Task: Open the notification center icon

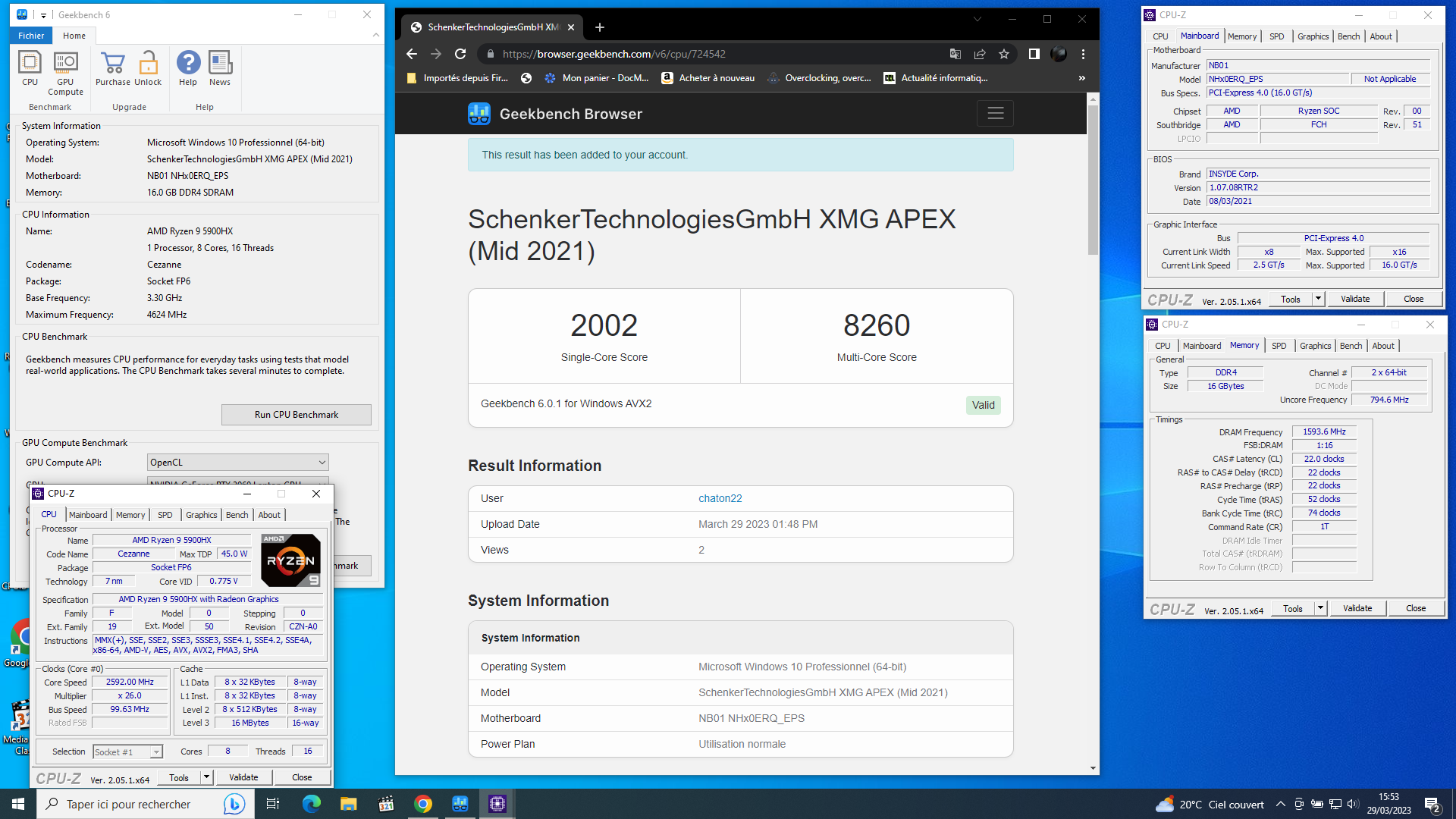Action: tap(1432, 805)
